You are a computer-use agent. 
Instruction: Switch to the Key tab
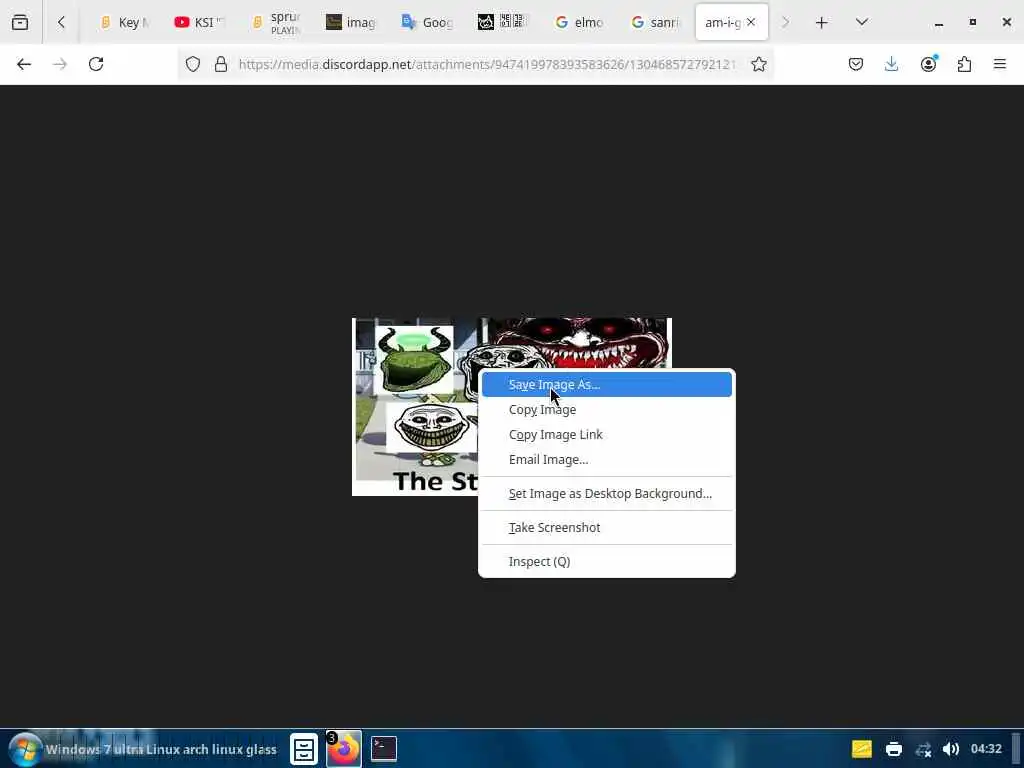125,22
